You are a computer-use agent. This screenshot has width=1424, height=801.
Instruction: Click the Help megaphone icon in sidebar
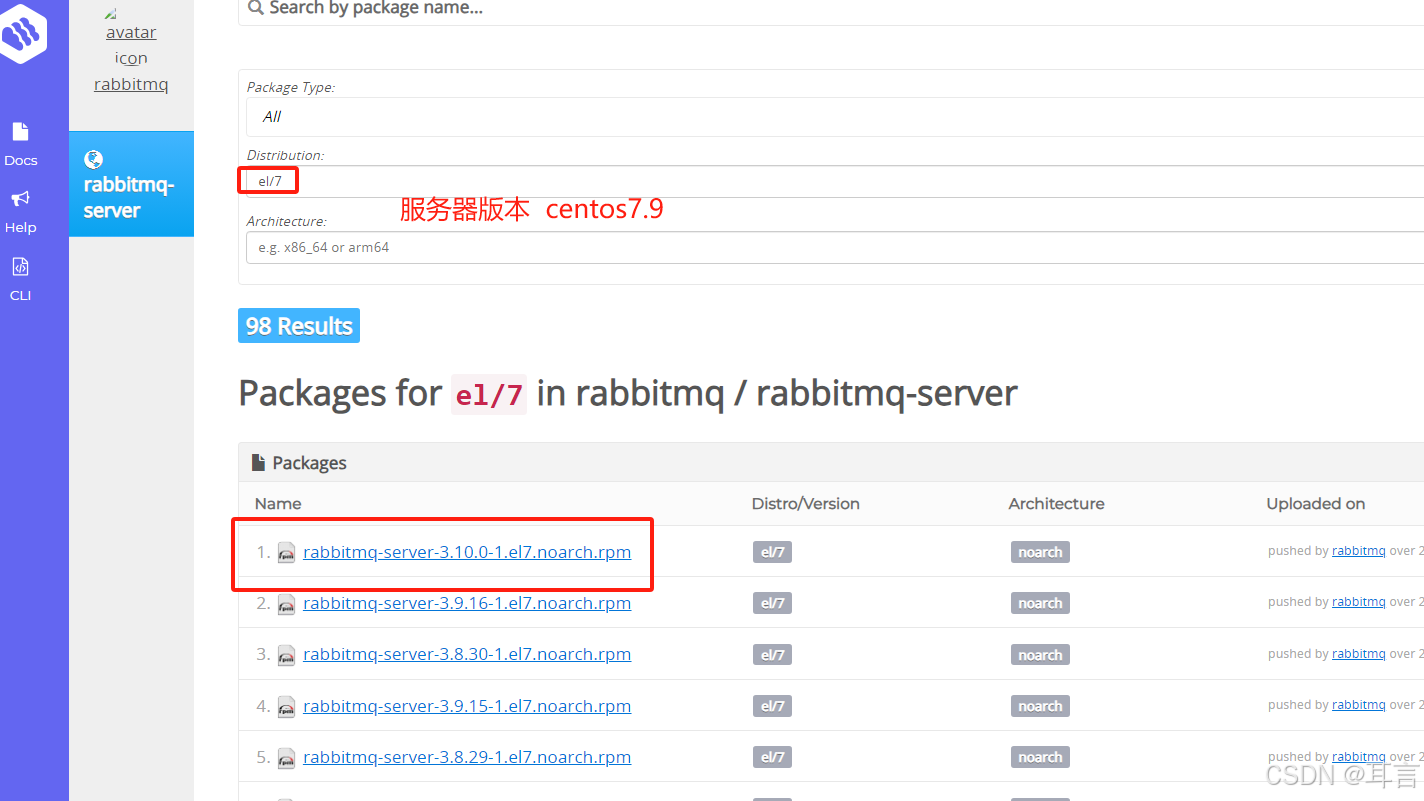(x=20, y=199)
